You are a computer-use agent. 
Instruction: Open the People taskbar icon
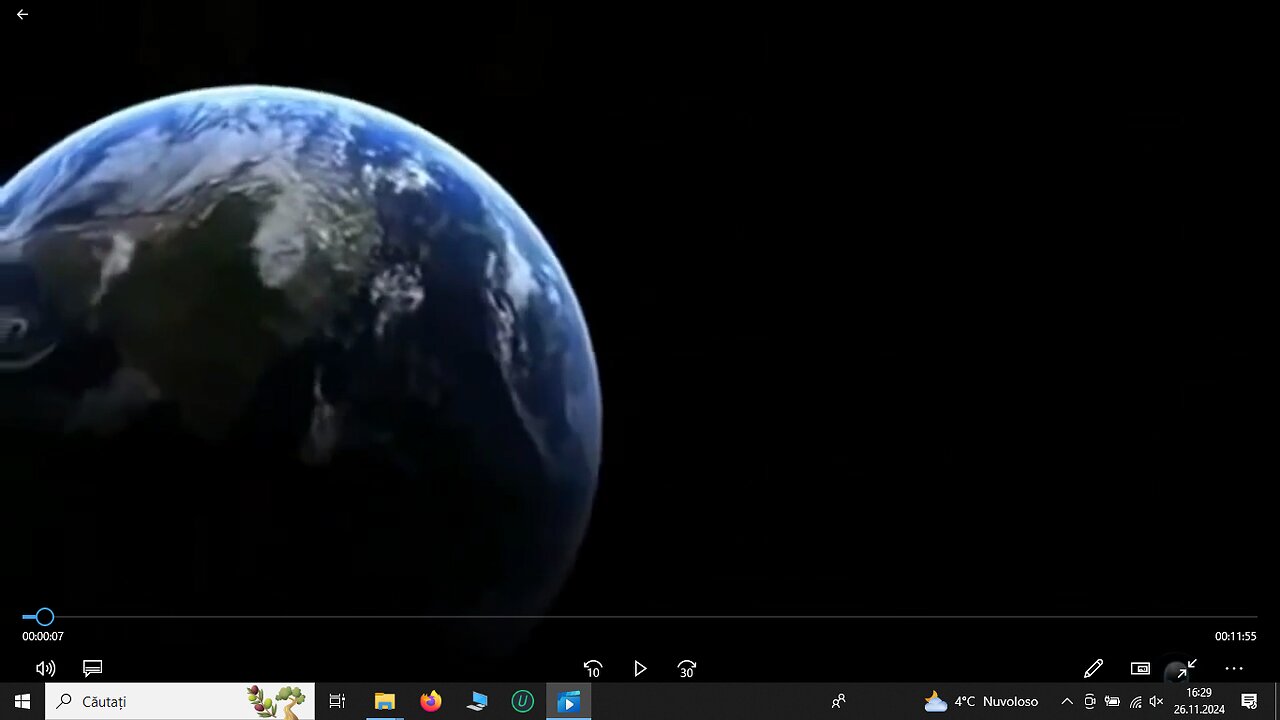click(x=838, y=701)
